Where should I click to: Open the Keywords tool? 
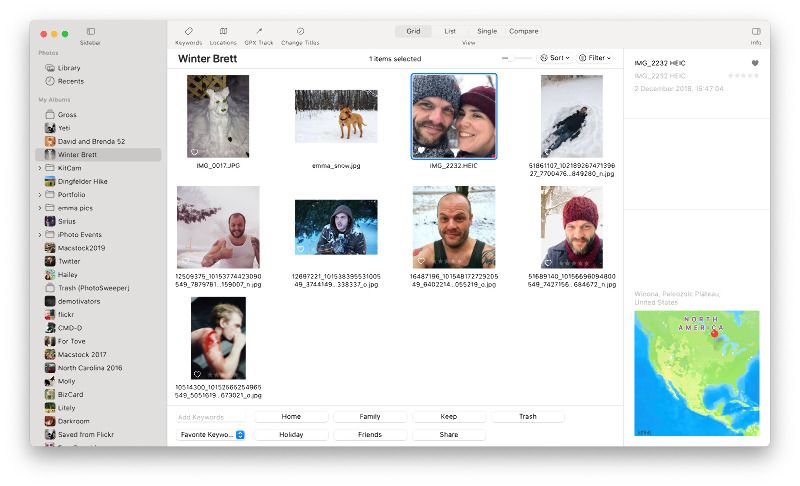189,36
